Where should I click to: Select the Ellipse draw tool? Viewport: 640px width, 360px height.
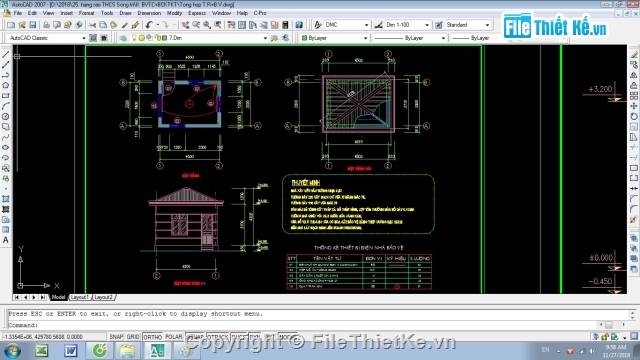pos(5,147)
